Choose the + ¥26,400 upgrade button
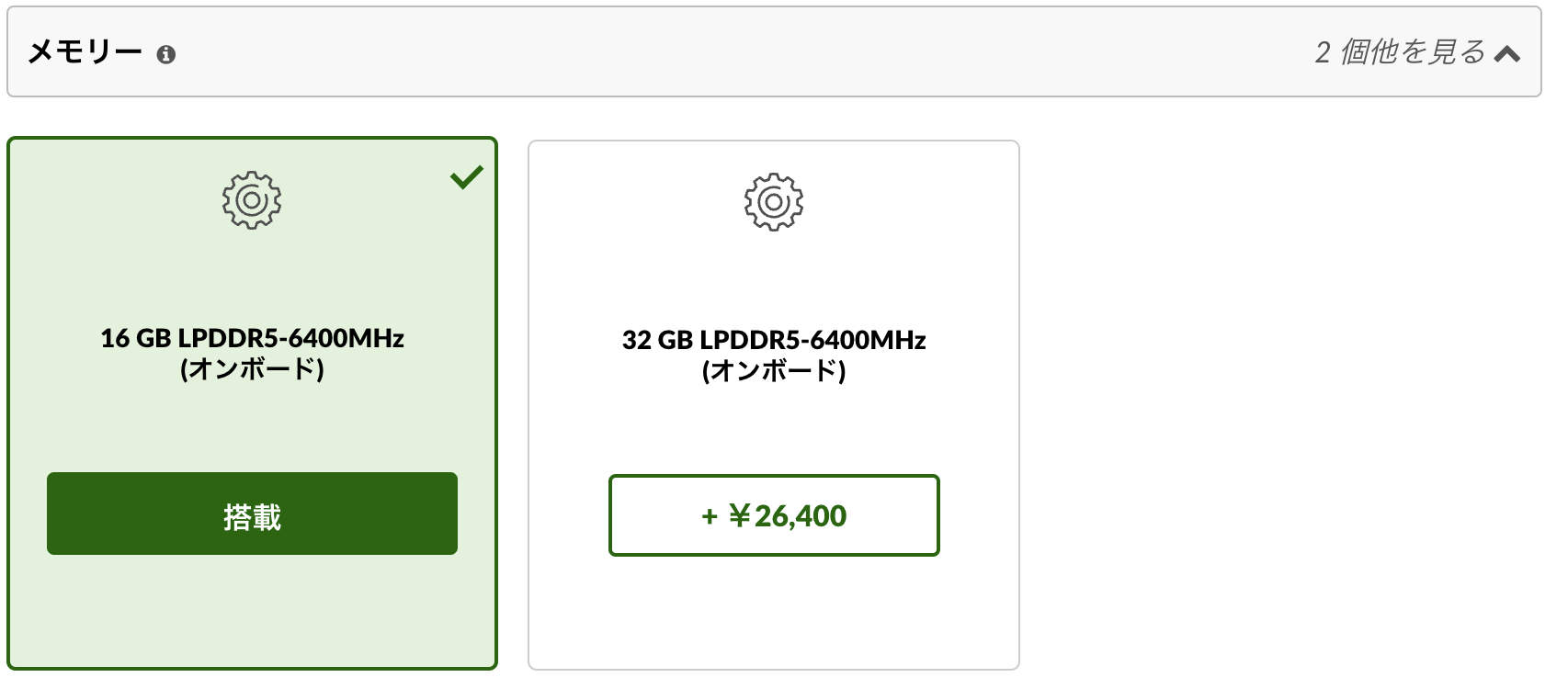This screenshot has height=700, width=1568. 774,515
